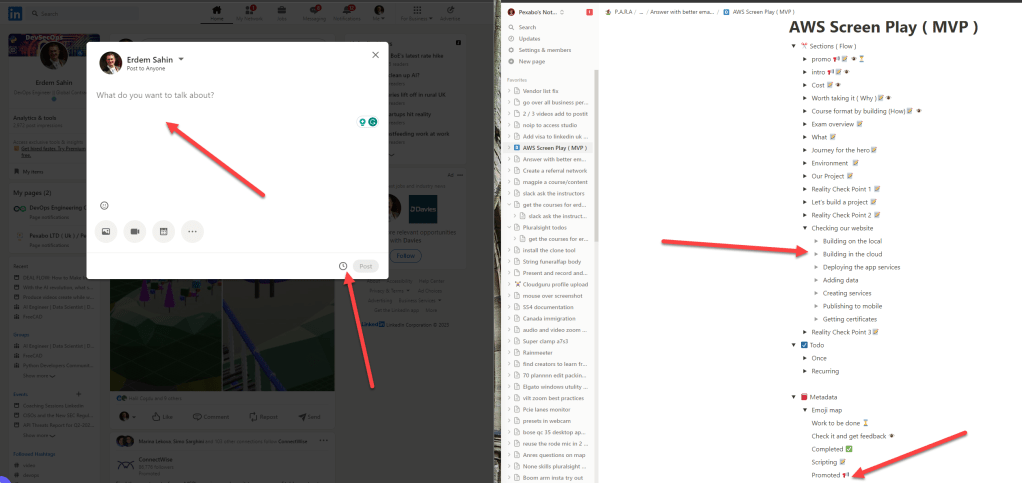
Task: Click the AWS Screen Play ( MVP ) title
Action: point(883,27)
